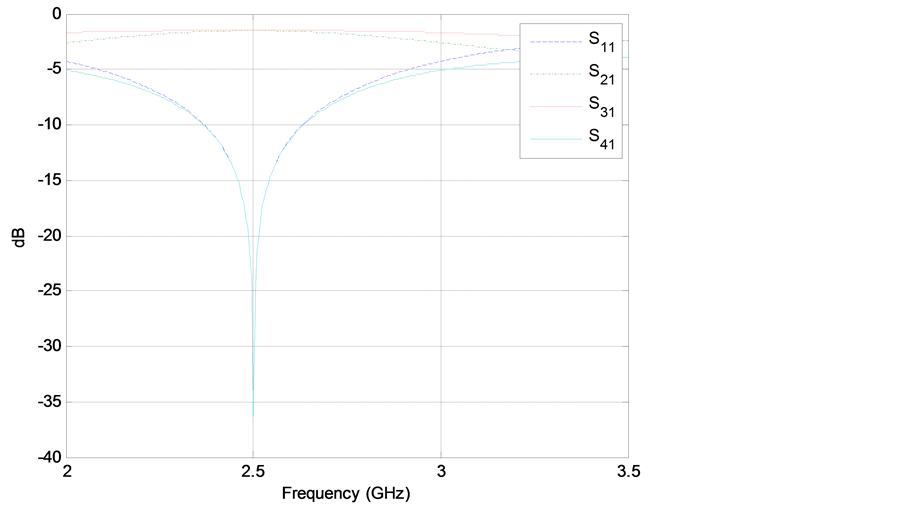
Task: Click the rightmost x-axis tick label
Action: tap(627, 468)
